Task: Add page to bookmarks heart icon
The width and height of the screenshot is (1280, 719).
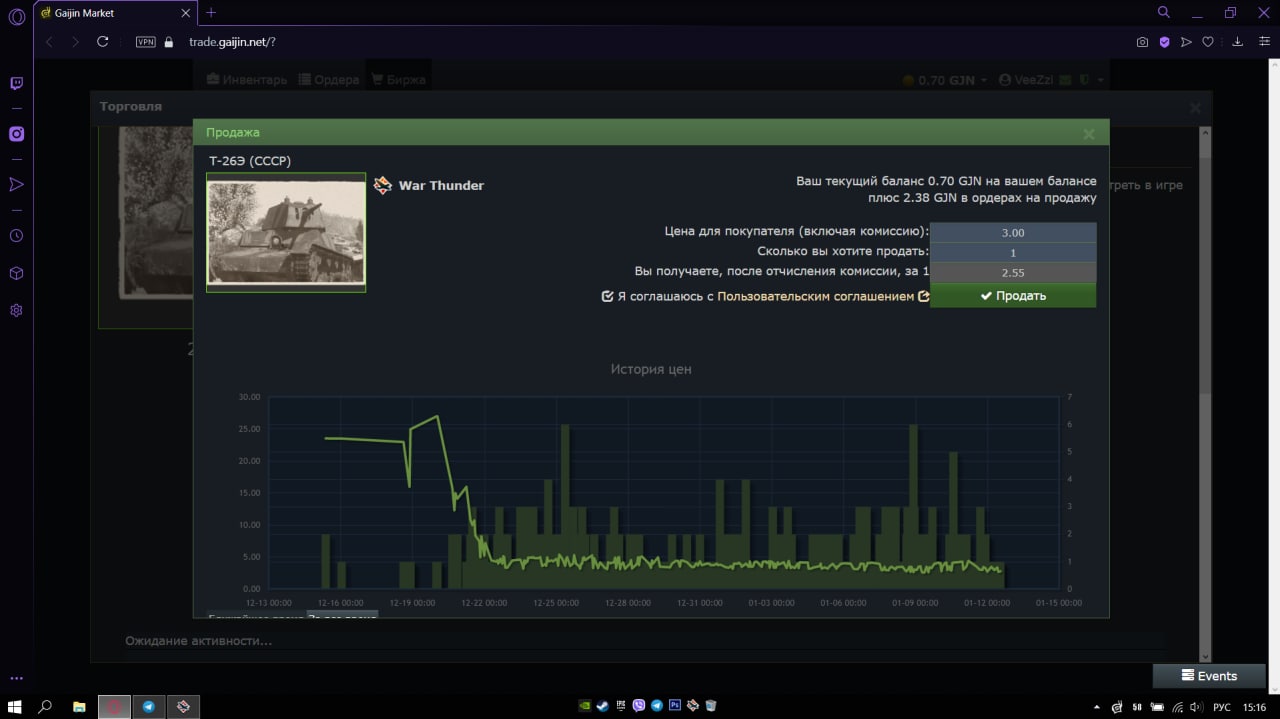Action: pyautogui.click(x=1208, y=42)
